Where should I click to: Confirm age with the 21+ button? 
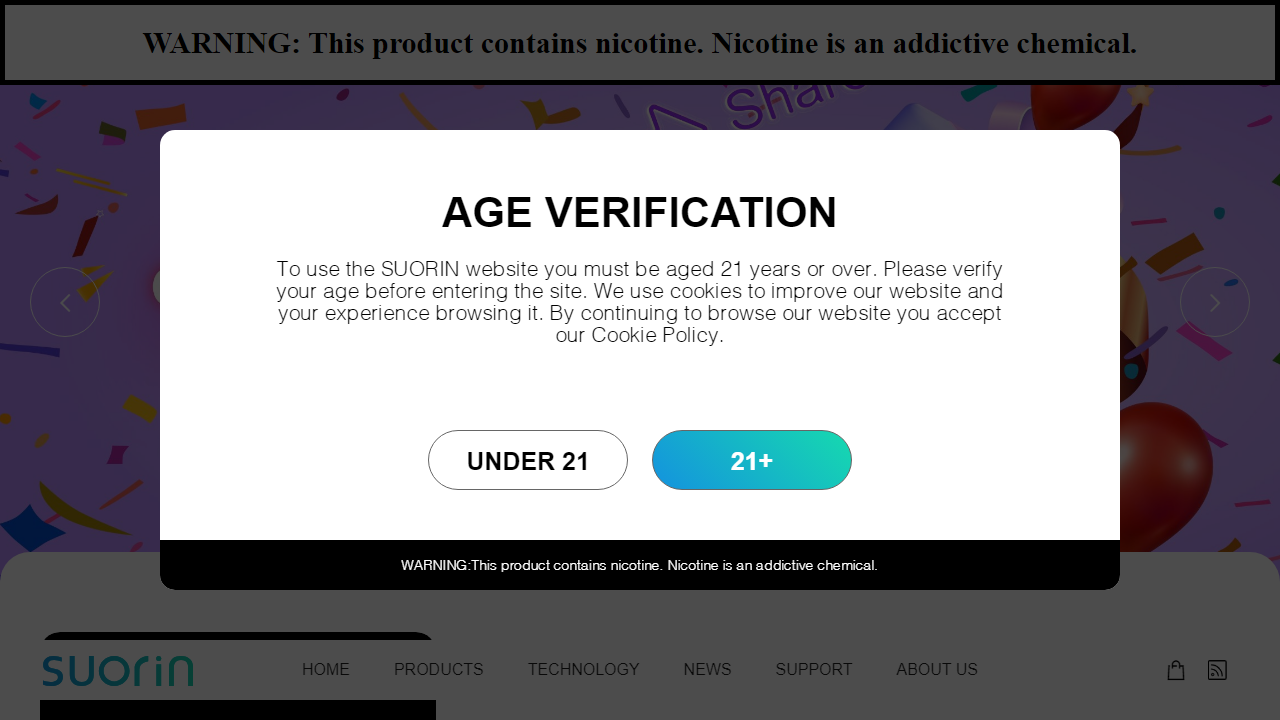click(x=752, y=460)
